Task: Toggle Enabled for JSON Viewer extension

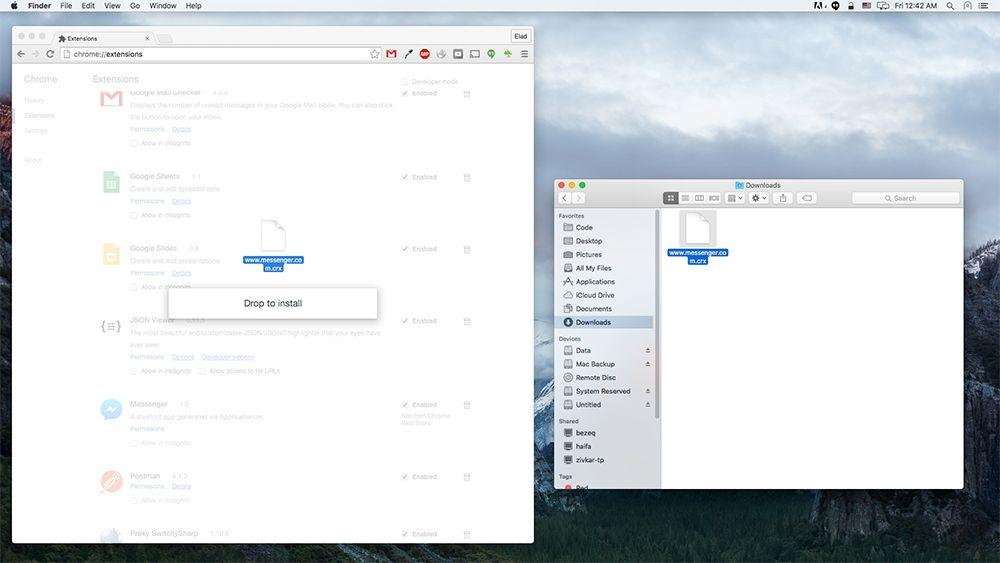Action: tap(404, 321)
